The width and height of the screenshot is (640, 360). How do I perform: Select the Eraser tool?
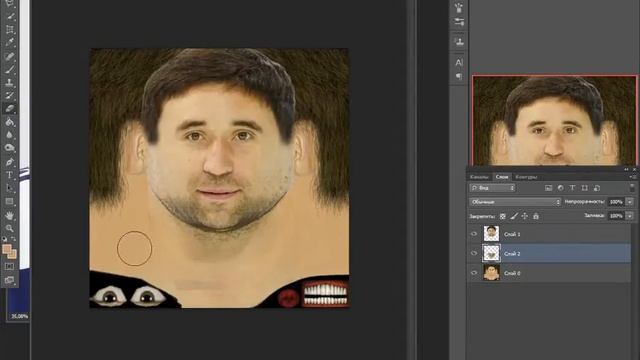(10, 109)
